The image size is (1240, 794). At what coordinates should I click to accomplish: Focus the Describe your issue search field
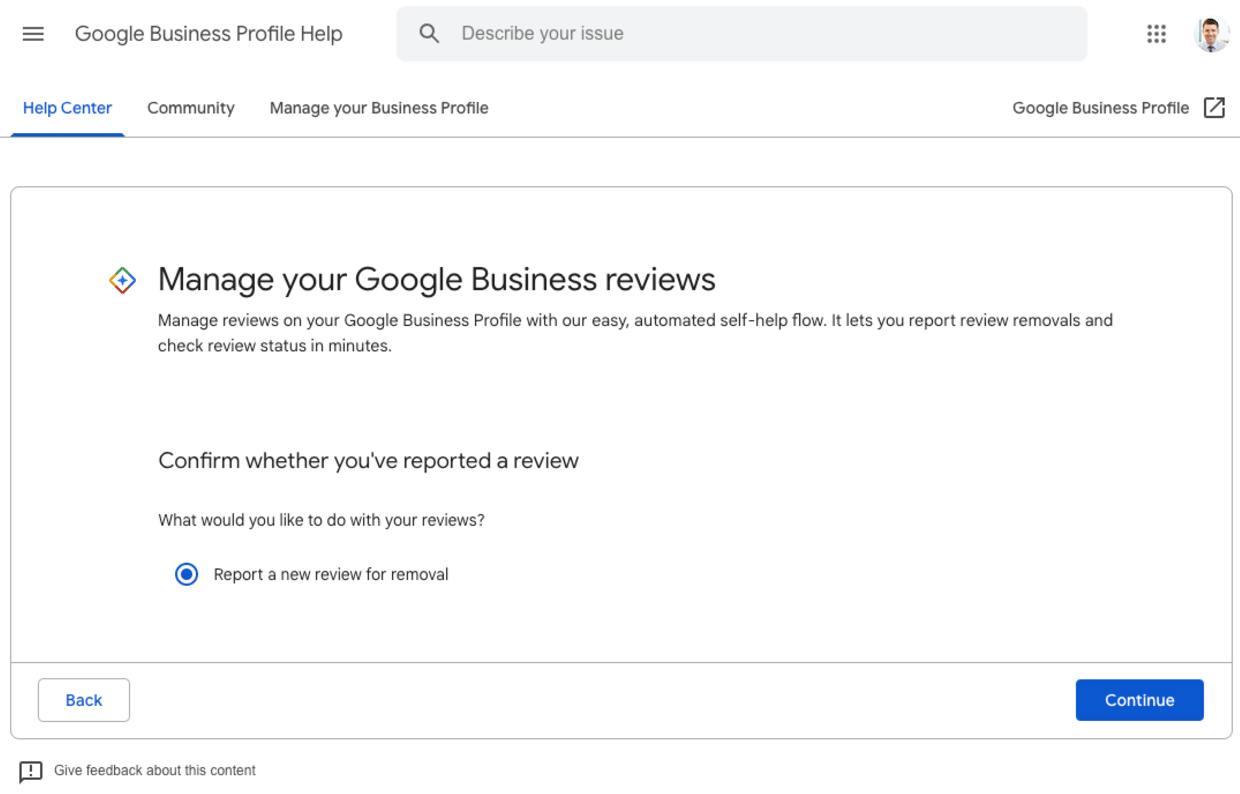pos(742,34)
